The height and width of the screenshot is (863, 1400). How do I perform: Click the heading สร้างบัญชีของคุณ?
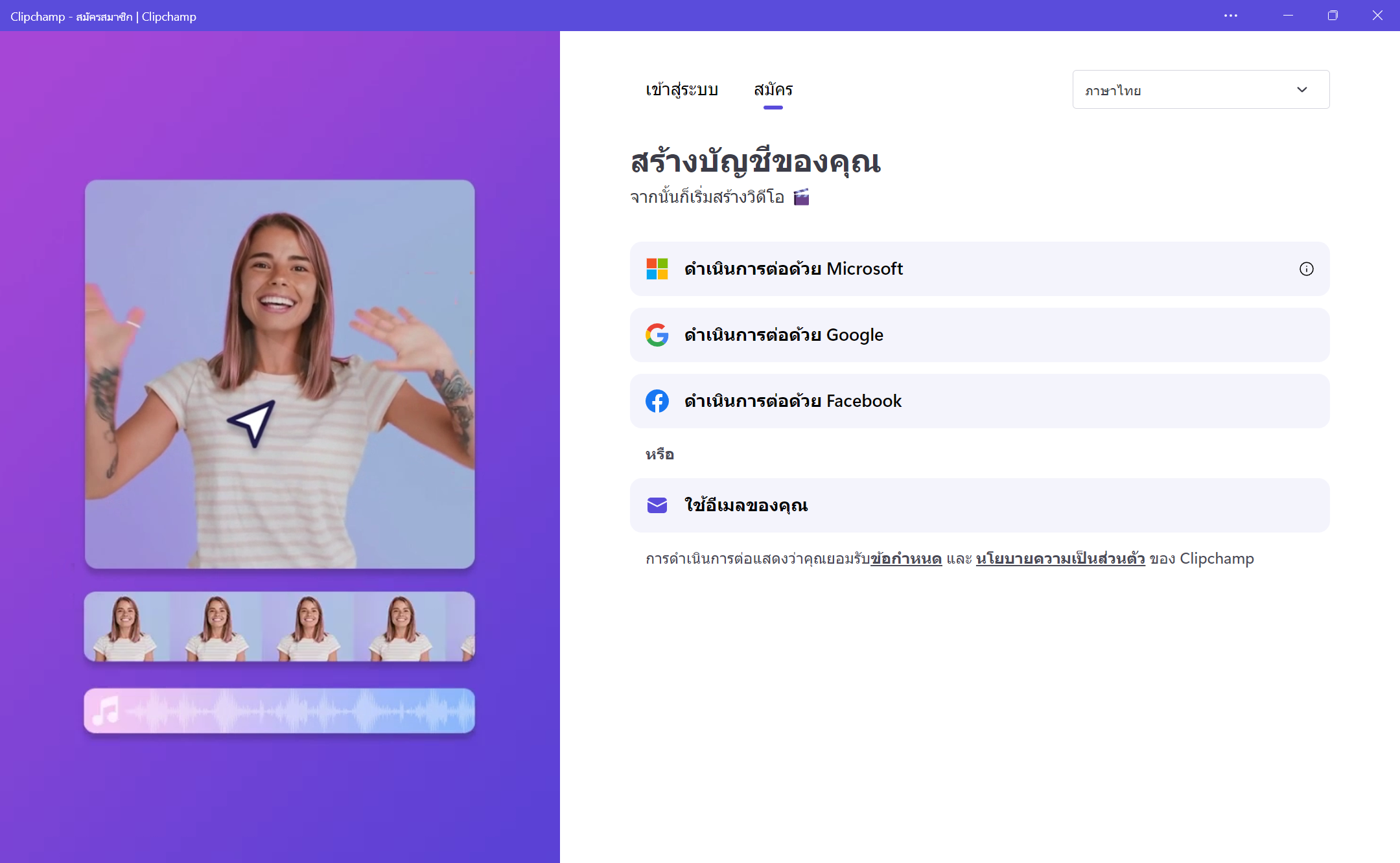(x=755, y=162)
